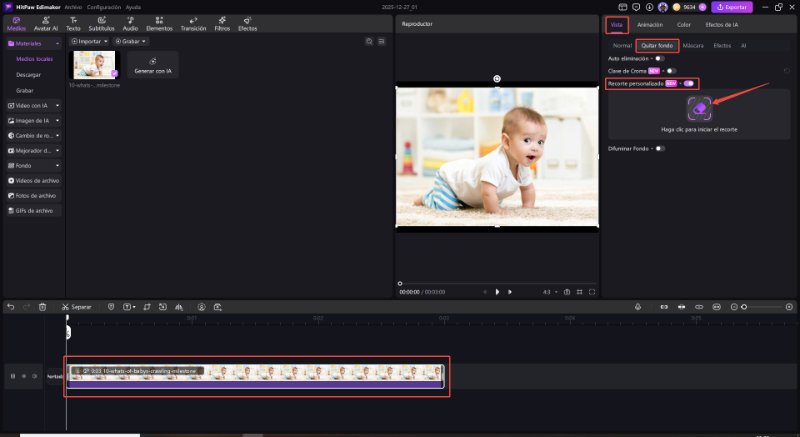Select the Máscara sub-tab
Image resolution: width=800 pixels, height=437 pixels.
pyautogui.click(x=692, y=45)
